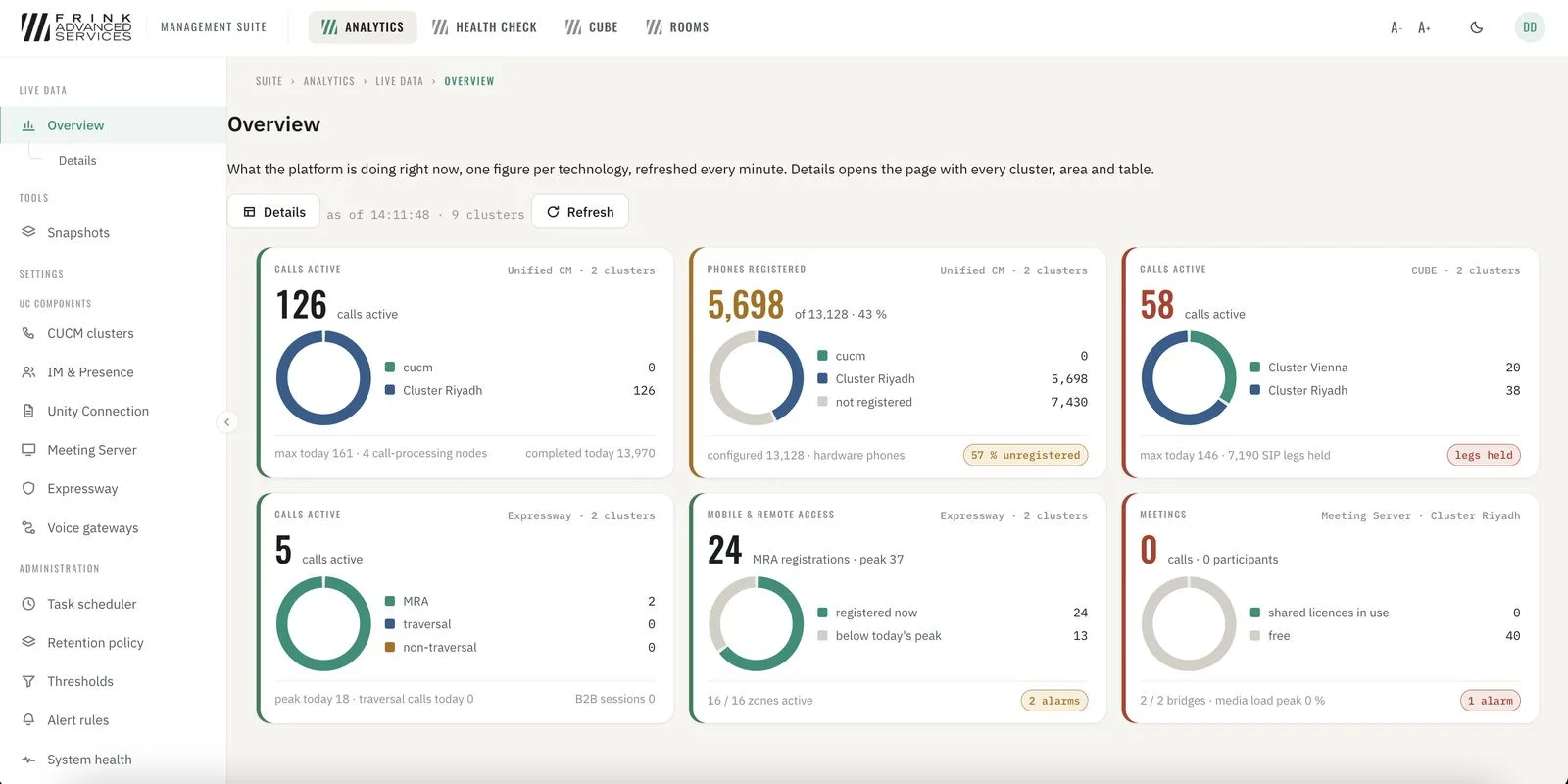Click the Cluster Vienna legend swatch
The image size is (1568, 784).
click(1255, 367)
